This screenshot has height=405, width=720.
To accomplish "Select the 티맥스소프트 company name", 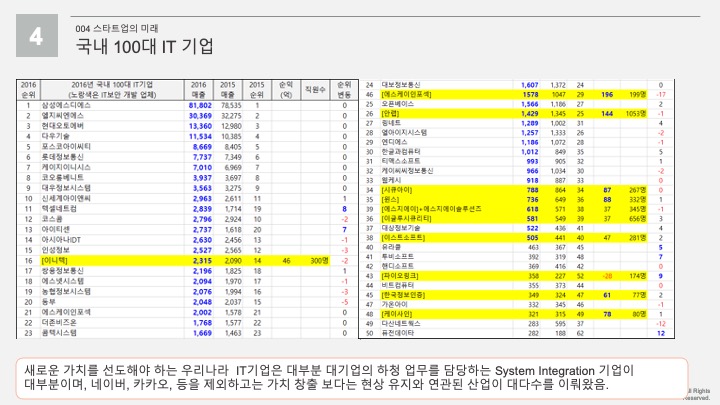I will [x=400, y=161].
